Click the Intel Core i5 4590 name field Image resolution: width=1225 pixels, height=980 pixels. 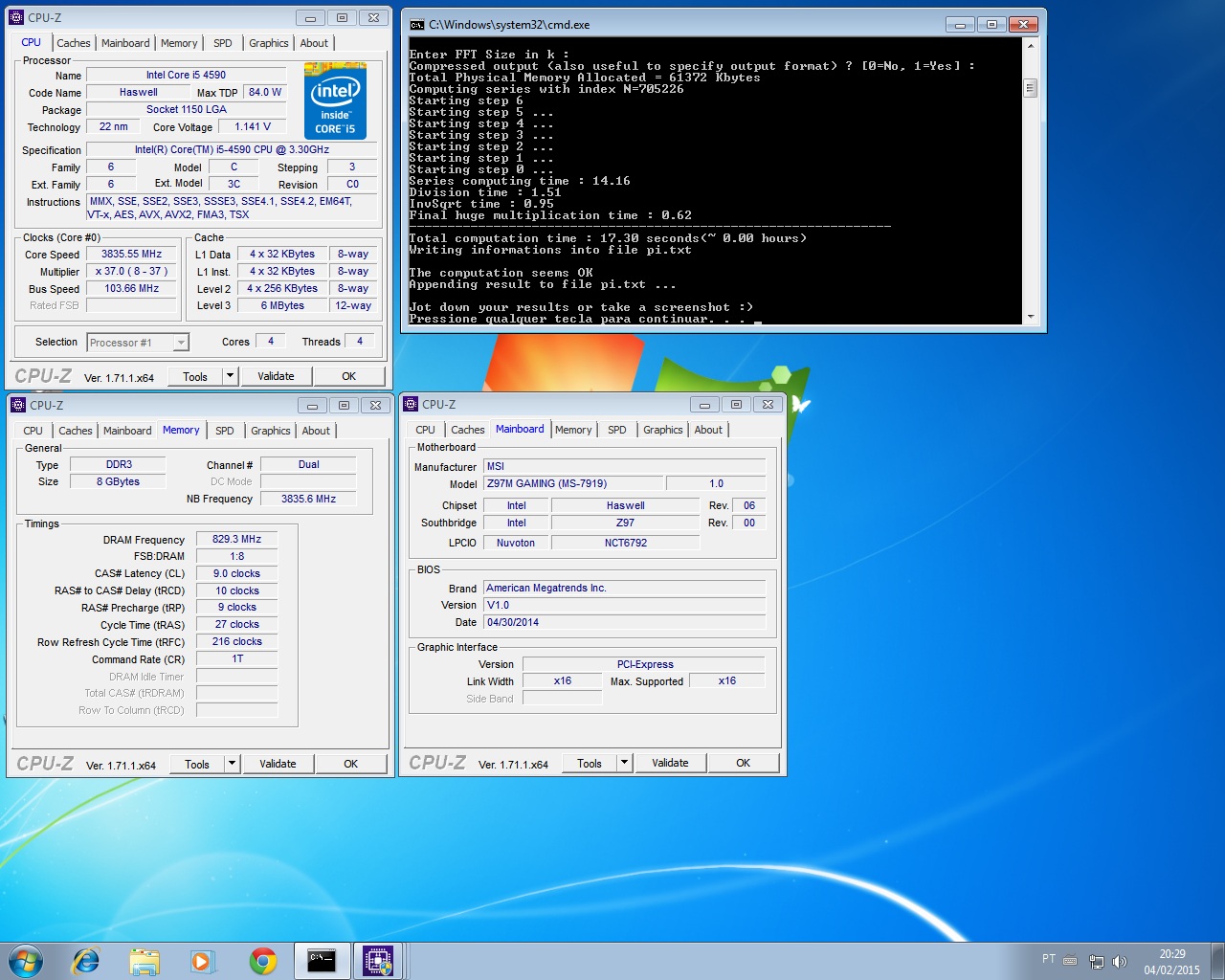(186, 75)
